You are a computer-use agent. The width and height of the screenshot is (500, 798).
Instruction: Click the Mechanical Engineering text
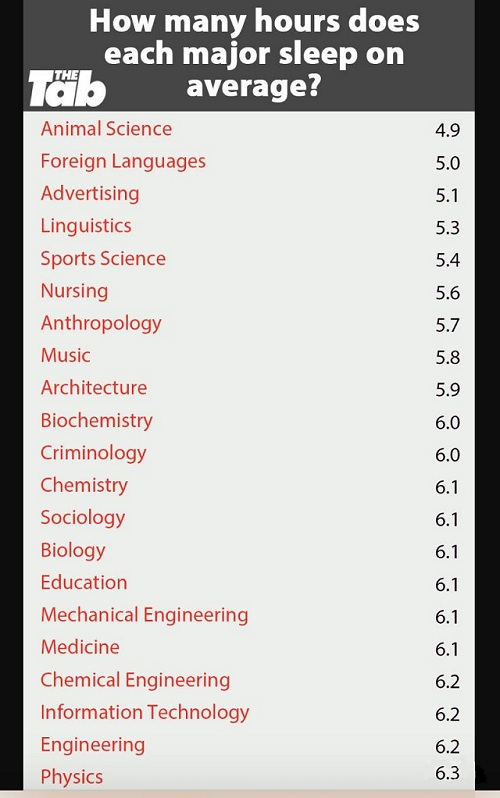[145, 615]
